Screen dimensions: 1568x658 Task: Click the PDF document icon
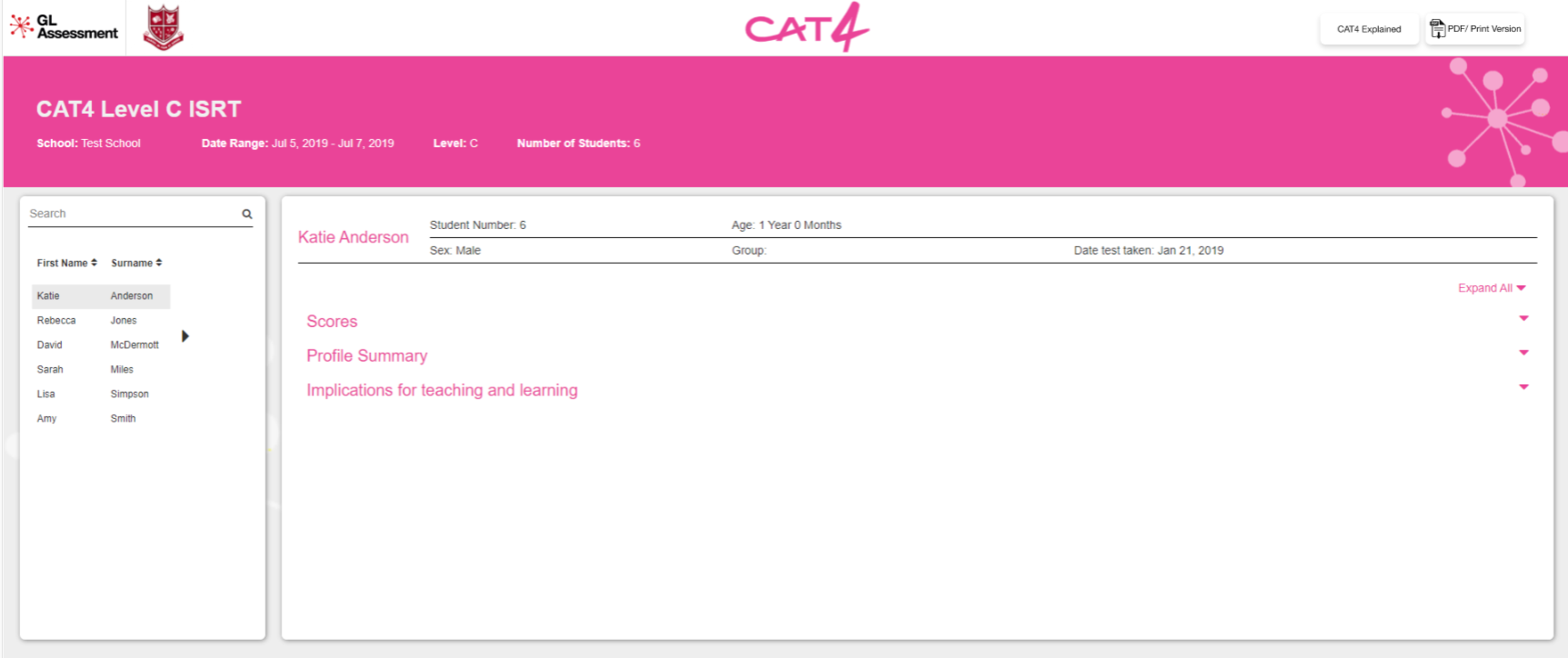1437,29
